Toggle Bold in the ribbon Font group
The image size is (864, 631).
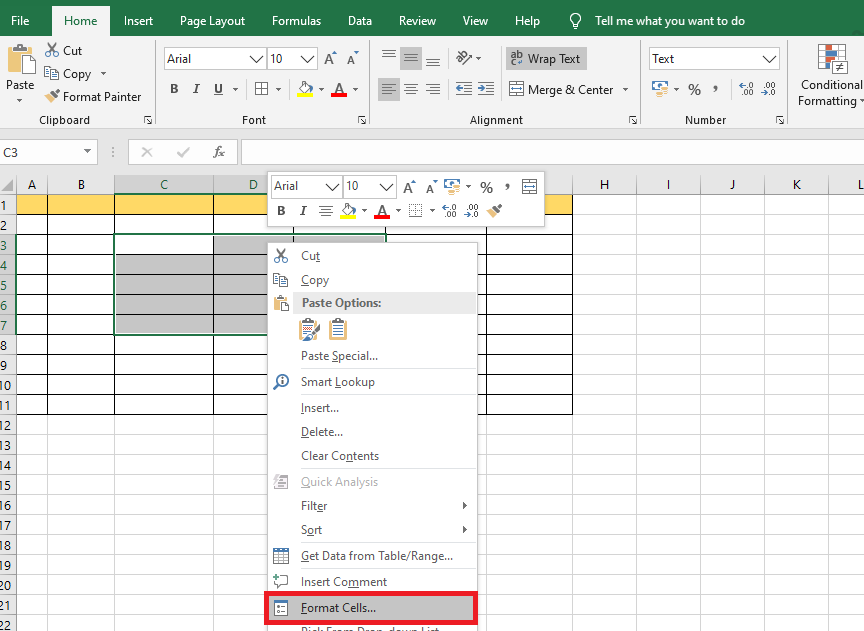pos(173,89)
